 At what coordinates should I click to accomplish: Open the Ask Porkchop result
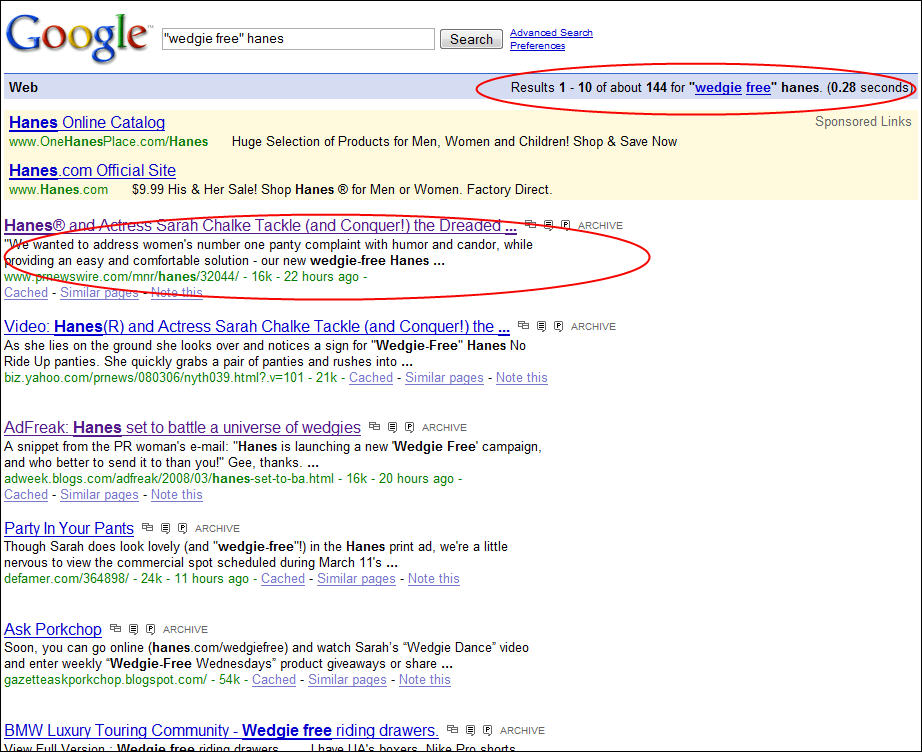click(53, 629)
